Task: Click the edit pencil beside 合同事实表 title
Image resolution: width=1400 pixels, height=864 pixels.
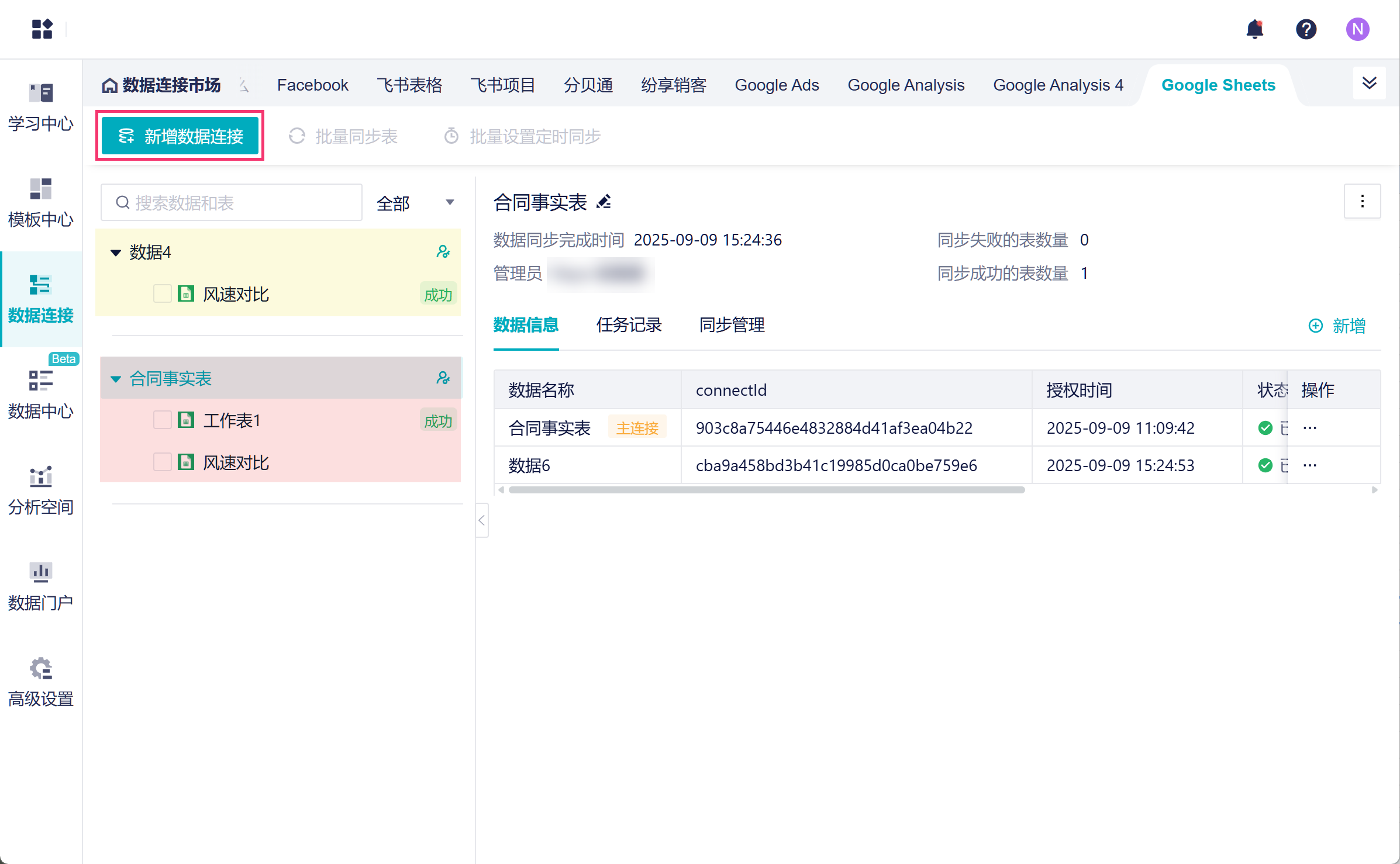Action: (x=604, y=202)
